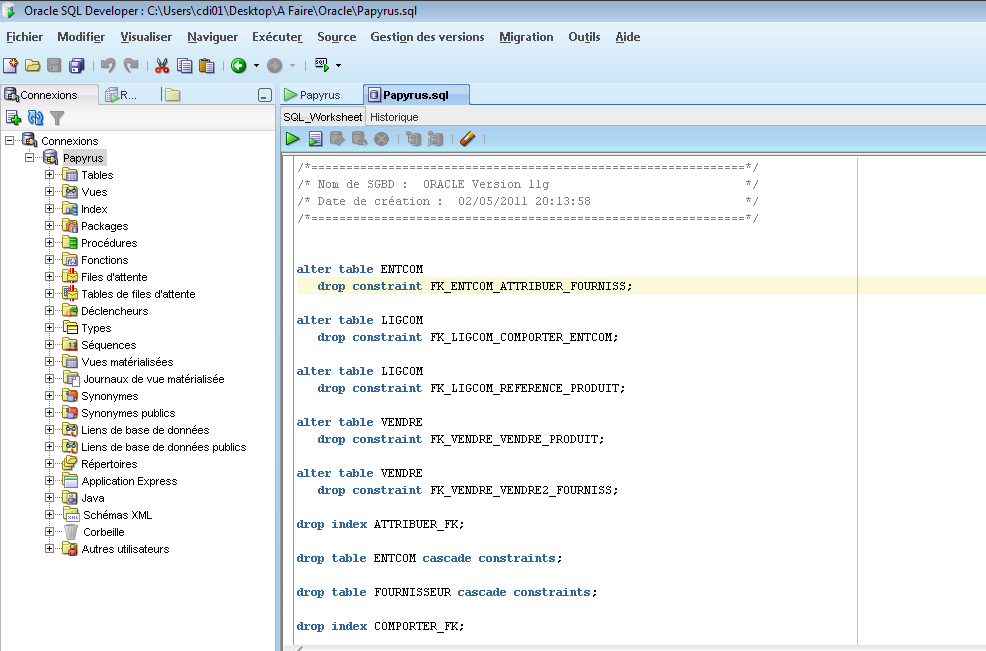Click the Save All icon
The width and height of the screenshot is (986, 651).
tap(76, 66)
